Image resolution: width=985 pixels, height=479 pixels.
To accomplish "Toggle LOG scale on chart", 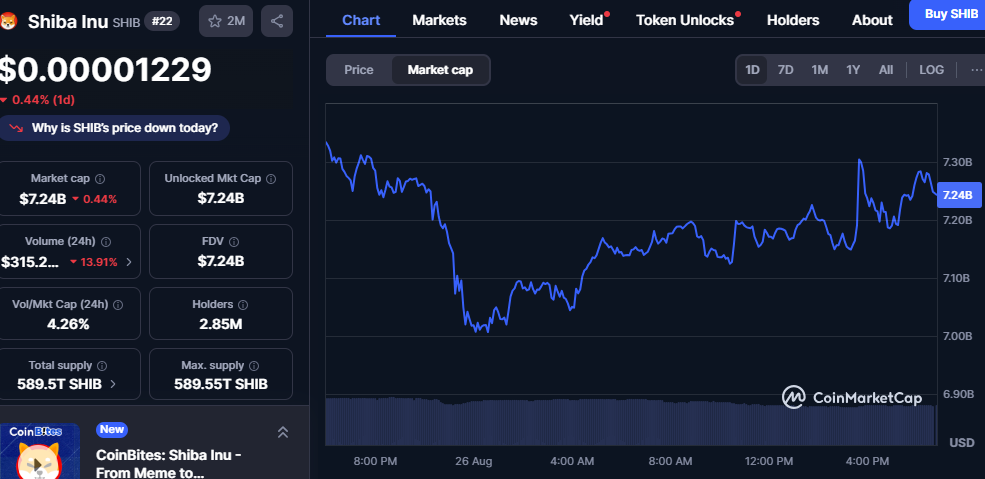I will (x=932, y=70).
